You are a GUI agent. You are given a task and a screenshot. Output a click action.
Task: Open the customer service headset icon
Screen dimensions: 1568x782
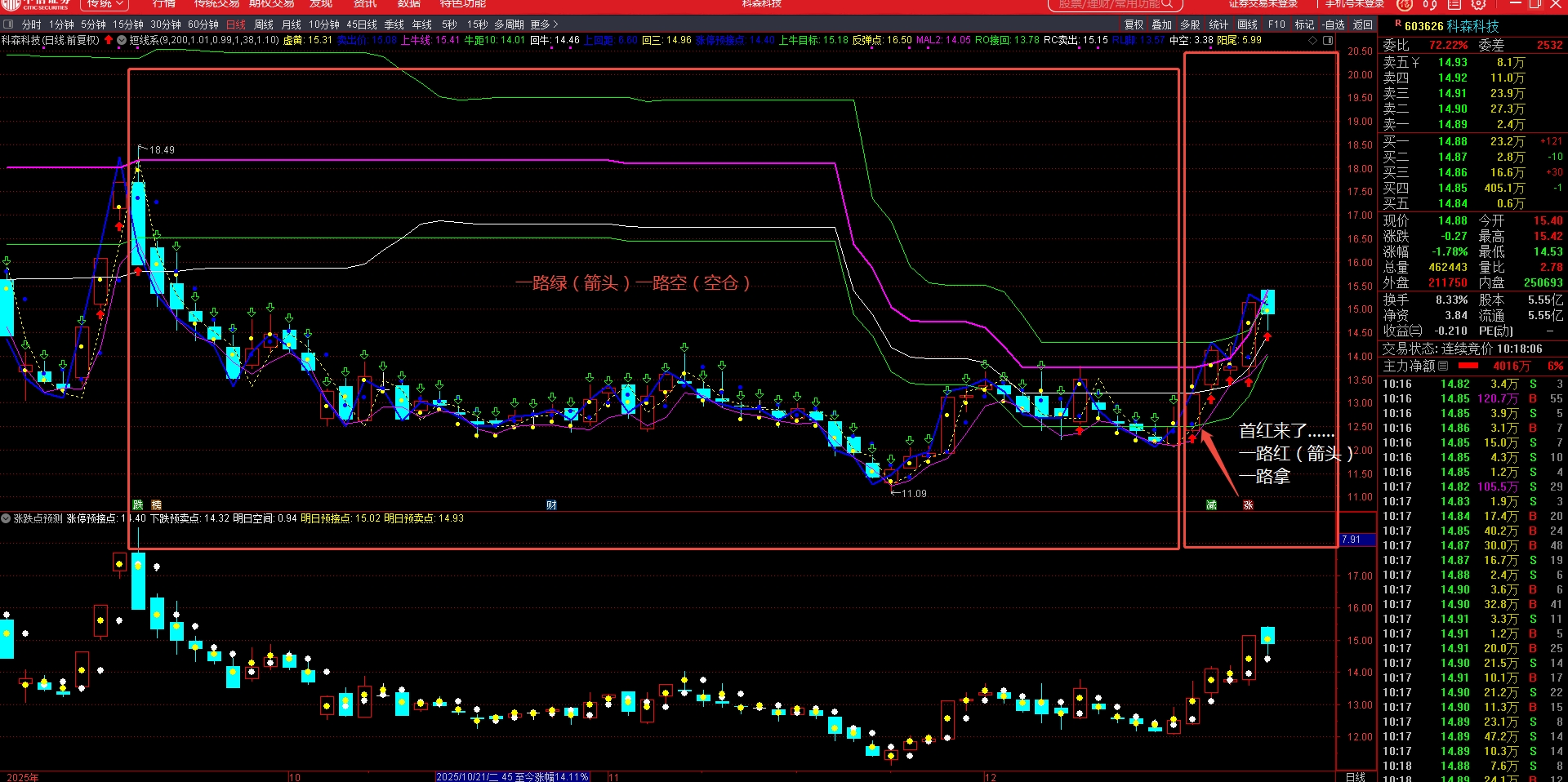1430,4
